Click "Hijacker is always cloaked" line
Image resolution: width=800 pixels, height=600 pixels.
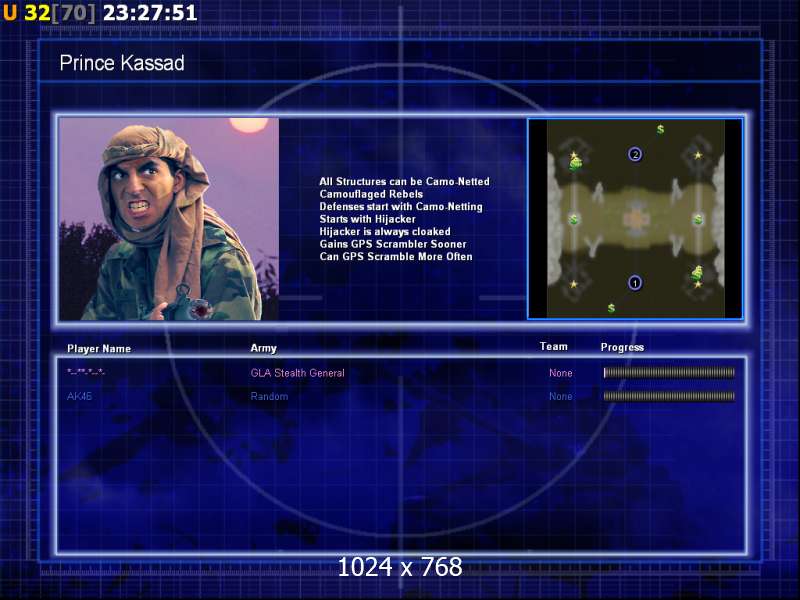[x=385, y=232]
